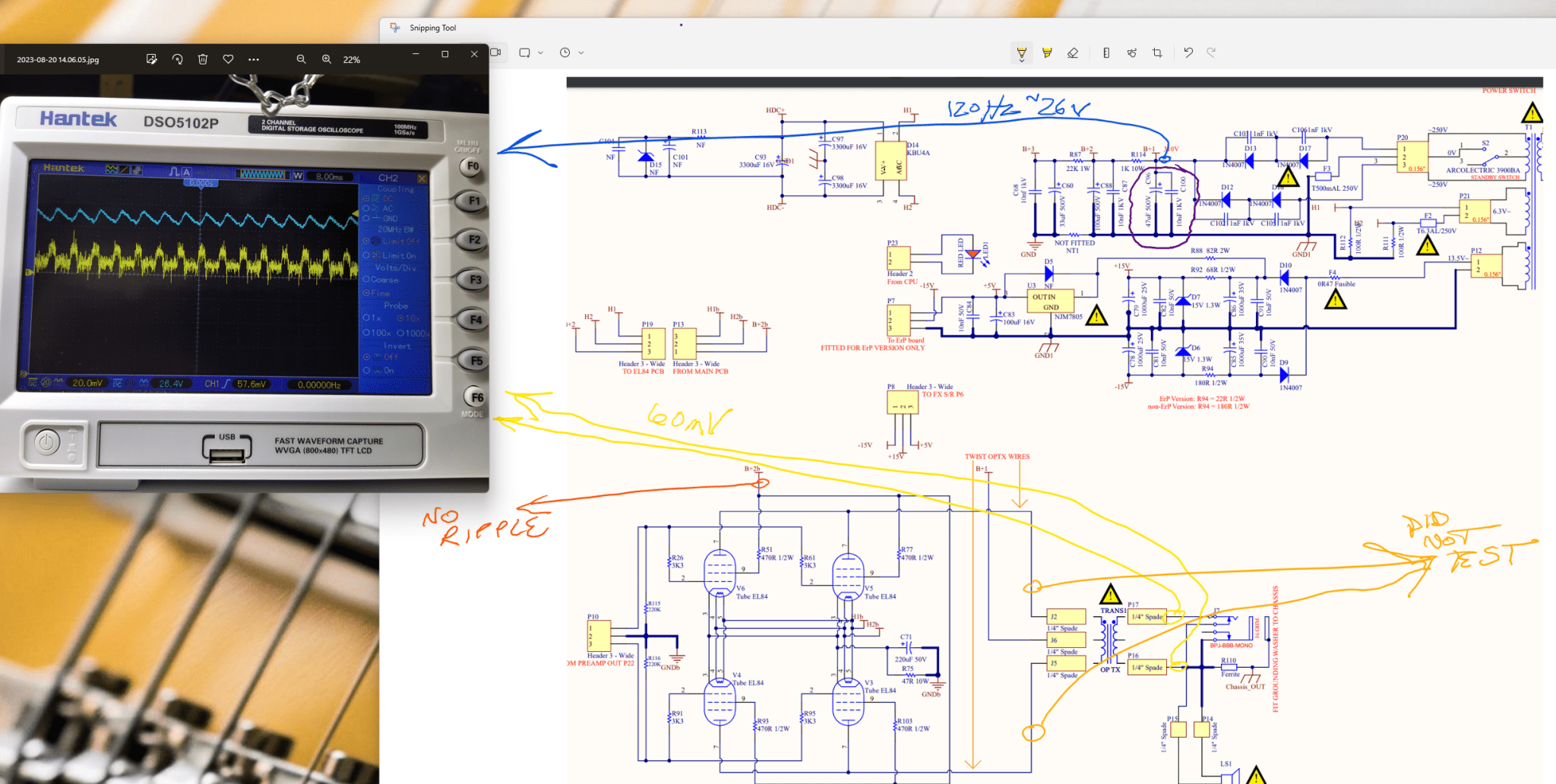Screen dimensions: 1556x784
Task: Select the eraser tool in Snipping Tool
Action: [1073, 53]
